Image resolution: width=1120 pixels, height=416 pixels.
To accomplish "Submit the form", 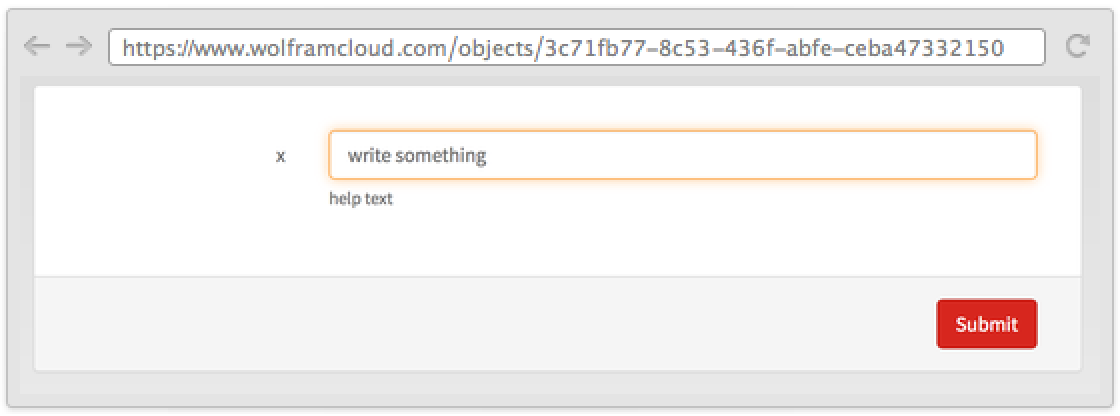I will (986, 324).
